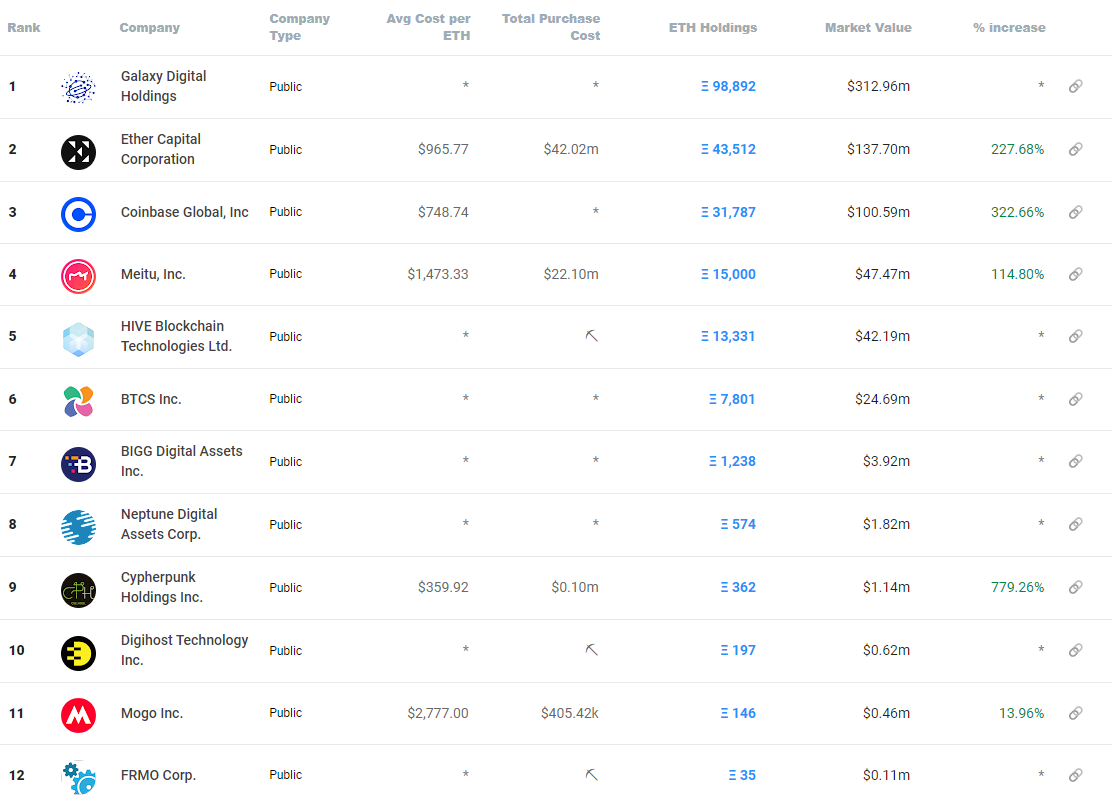Open the chain-link icon for Mogo Inc.
This screenshot has height=804, width=1112.
[x=1075, y=713]
